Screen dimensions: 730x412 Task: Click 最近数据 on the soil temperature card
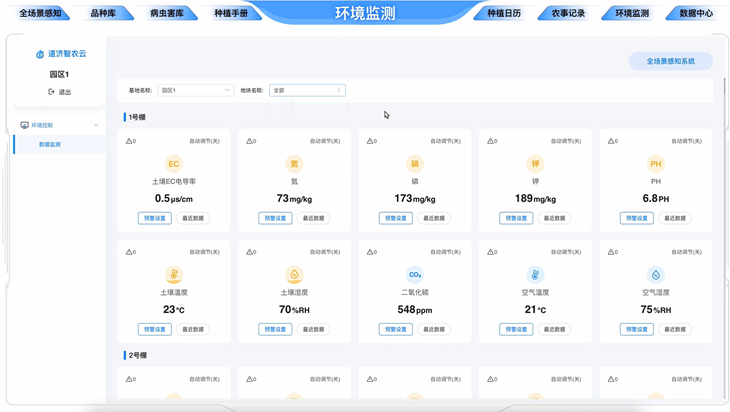pos(193,329)
